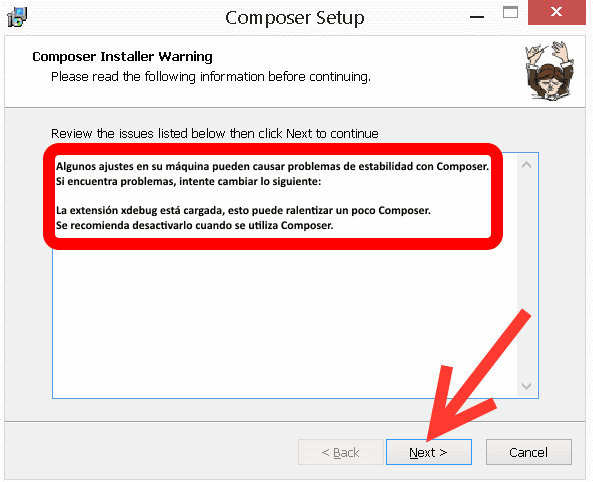The image size is (593, 482).
Task: Click the 'Review the issues listed below' label
Action: (214, 134)
